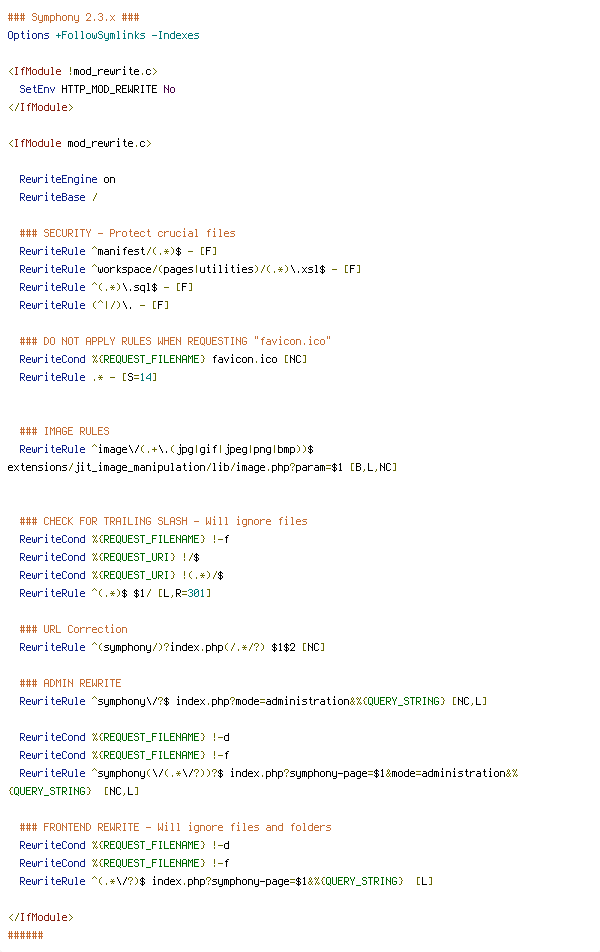Select the 'Options +FollowSymlinks -Indexes' line
The width and height of the screenshot is (600, 952).
coord(103,35)
